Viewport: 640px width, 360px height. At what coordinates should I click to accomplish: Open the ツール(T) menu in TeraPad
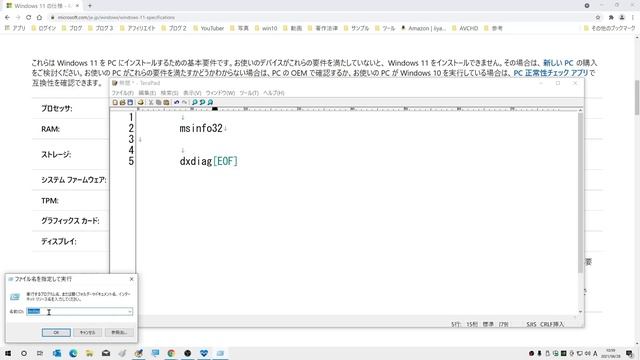pyautogui.click(x=249, y=93)
